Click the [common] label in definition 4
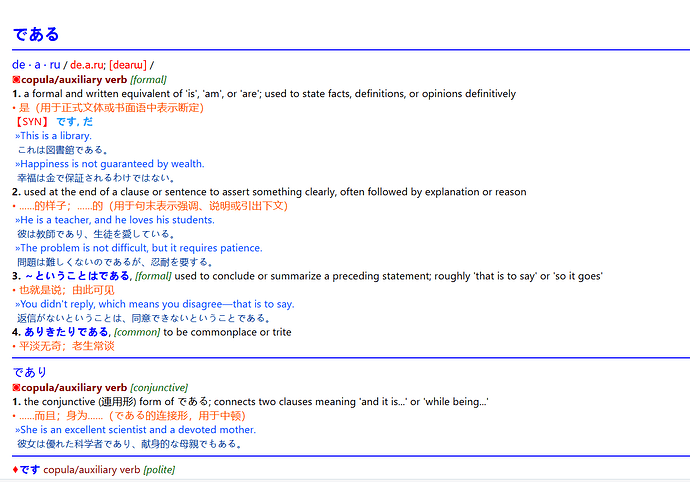 [x=137, y=332]
